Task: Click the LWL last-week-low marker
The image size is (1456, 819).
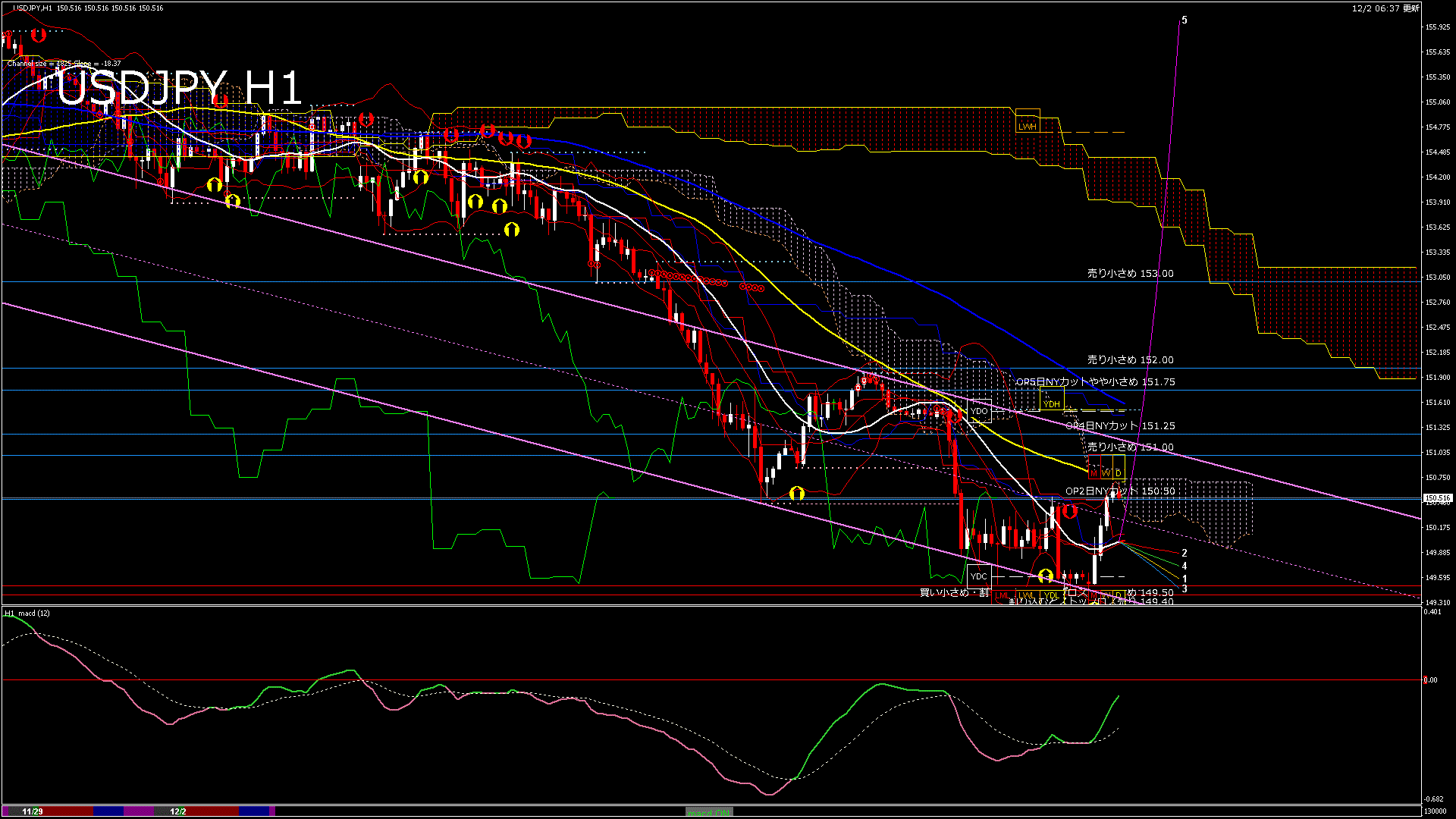Action: [1027, 595]
